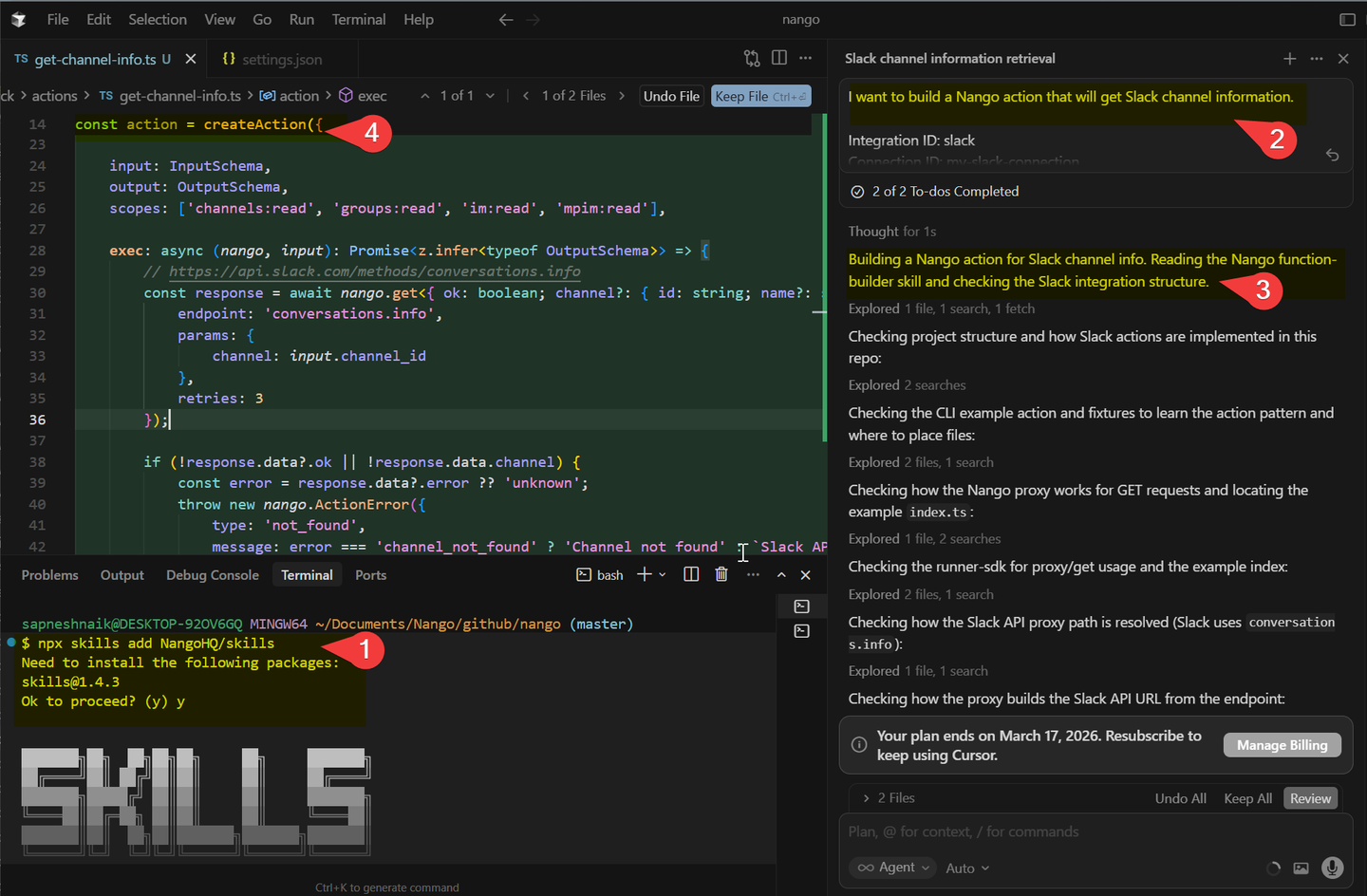Click the Manage Billing button

coord(1283,745)
